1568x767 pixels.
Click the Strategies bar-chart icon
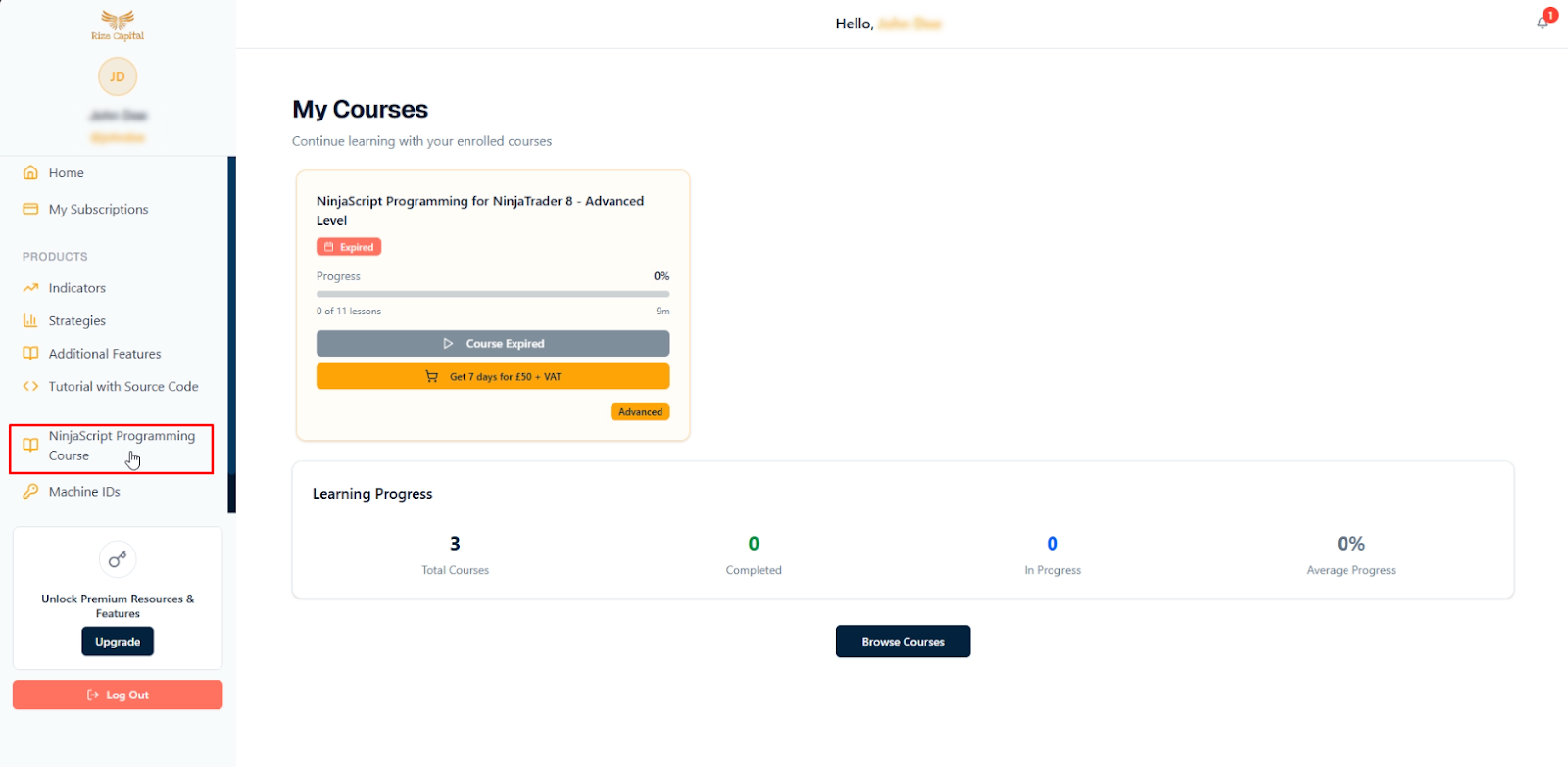click(x=30, y=320)
